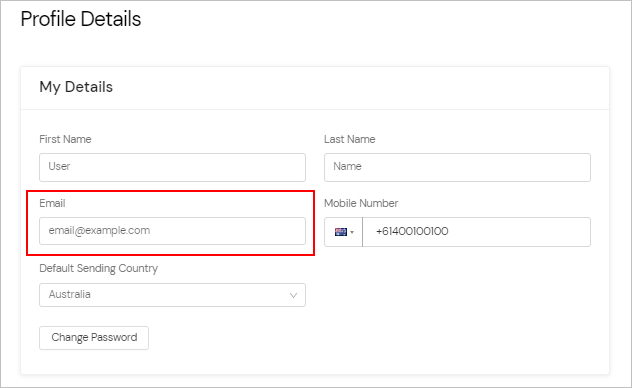Select the Email input field

click(173, 231)
